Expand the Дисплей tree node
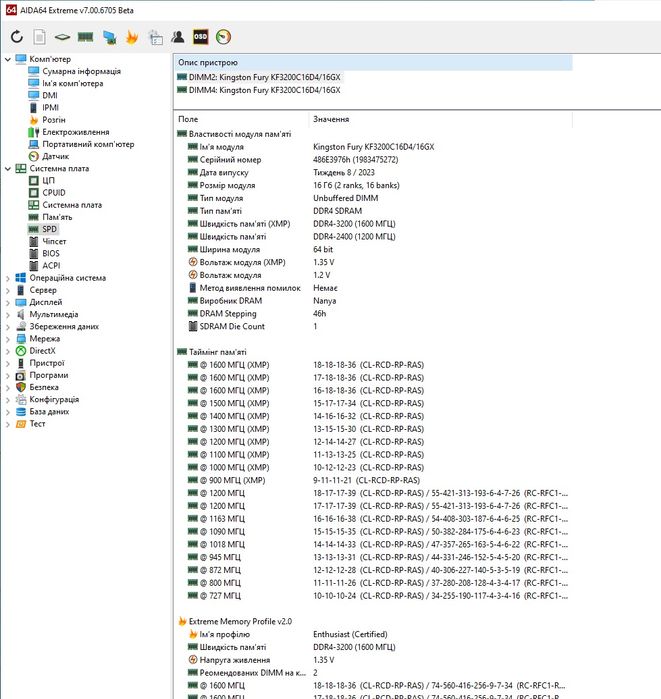The image size is (661, 699). [x=7, y=302]
